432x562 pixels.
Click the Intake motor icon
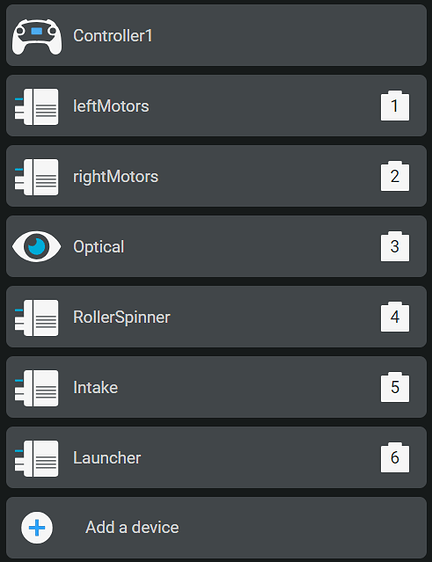click(x=37, y=388)
